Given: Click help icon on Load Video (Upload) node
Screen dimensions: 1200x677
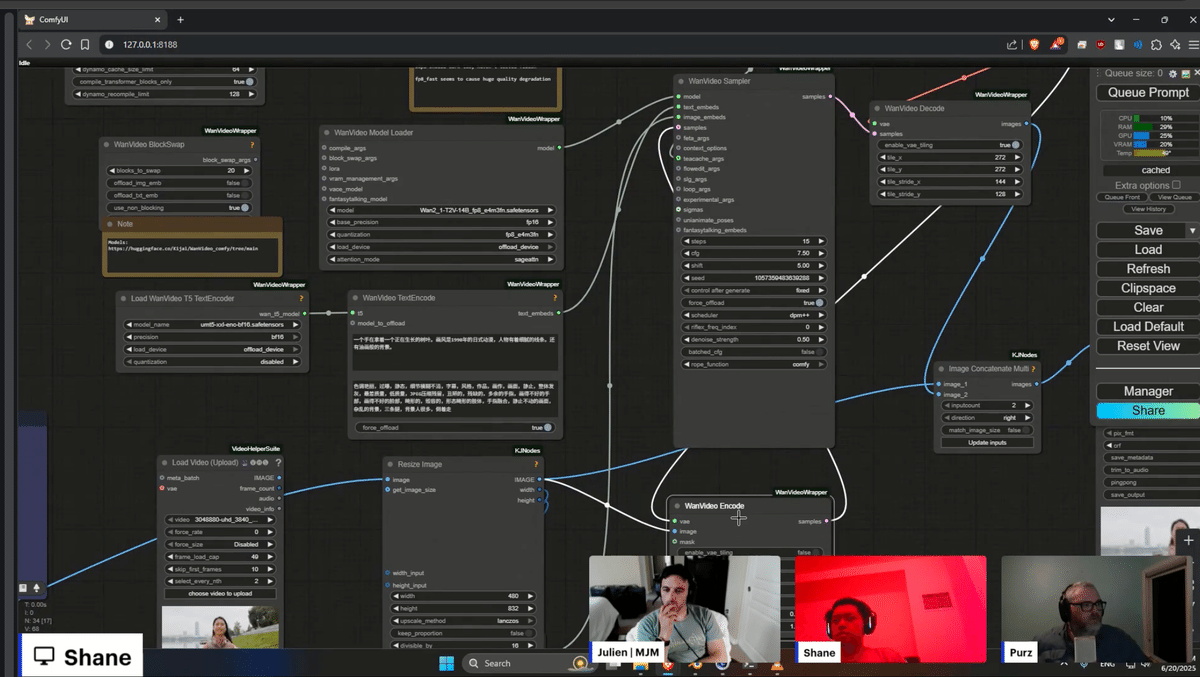Looking at the screenshot, I should click(x=278, y=462).
